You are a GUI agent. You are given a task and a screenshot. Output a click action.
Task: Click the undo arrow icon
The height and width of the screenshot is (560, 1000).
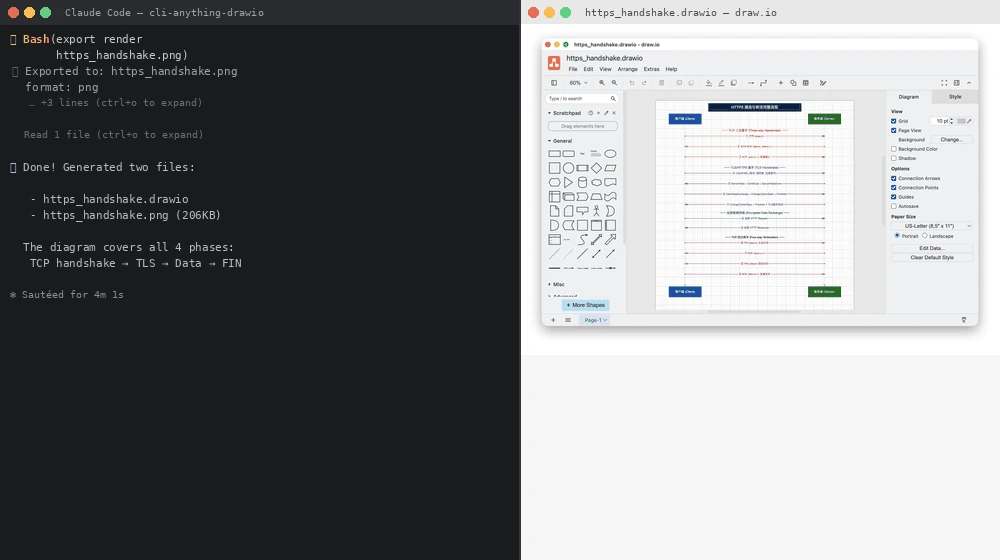(631, 83)
